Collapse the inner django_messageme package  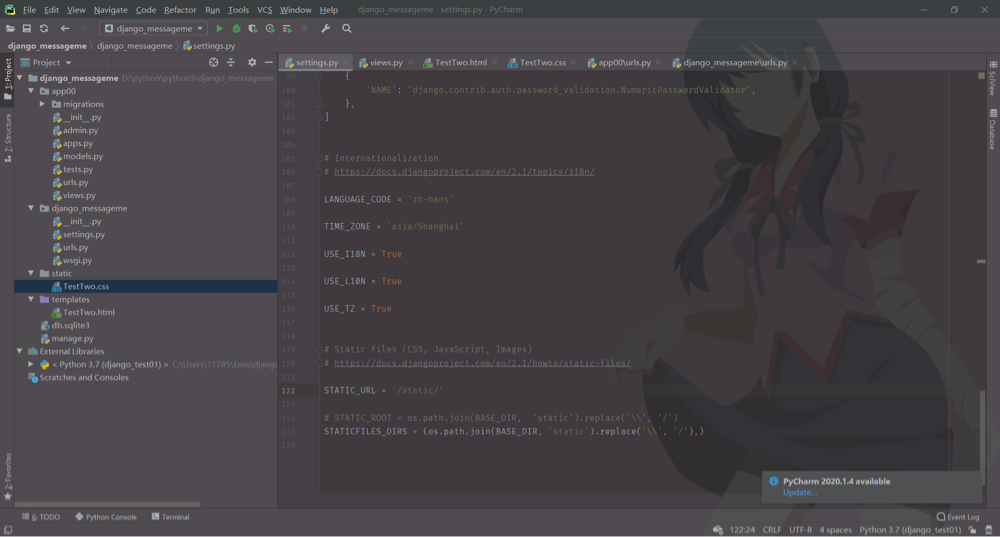click(31, 209)
